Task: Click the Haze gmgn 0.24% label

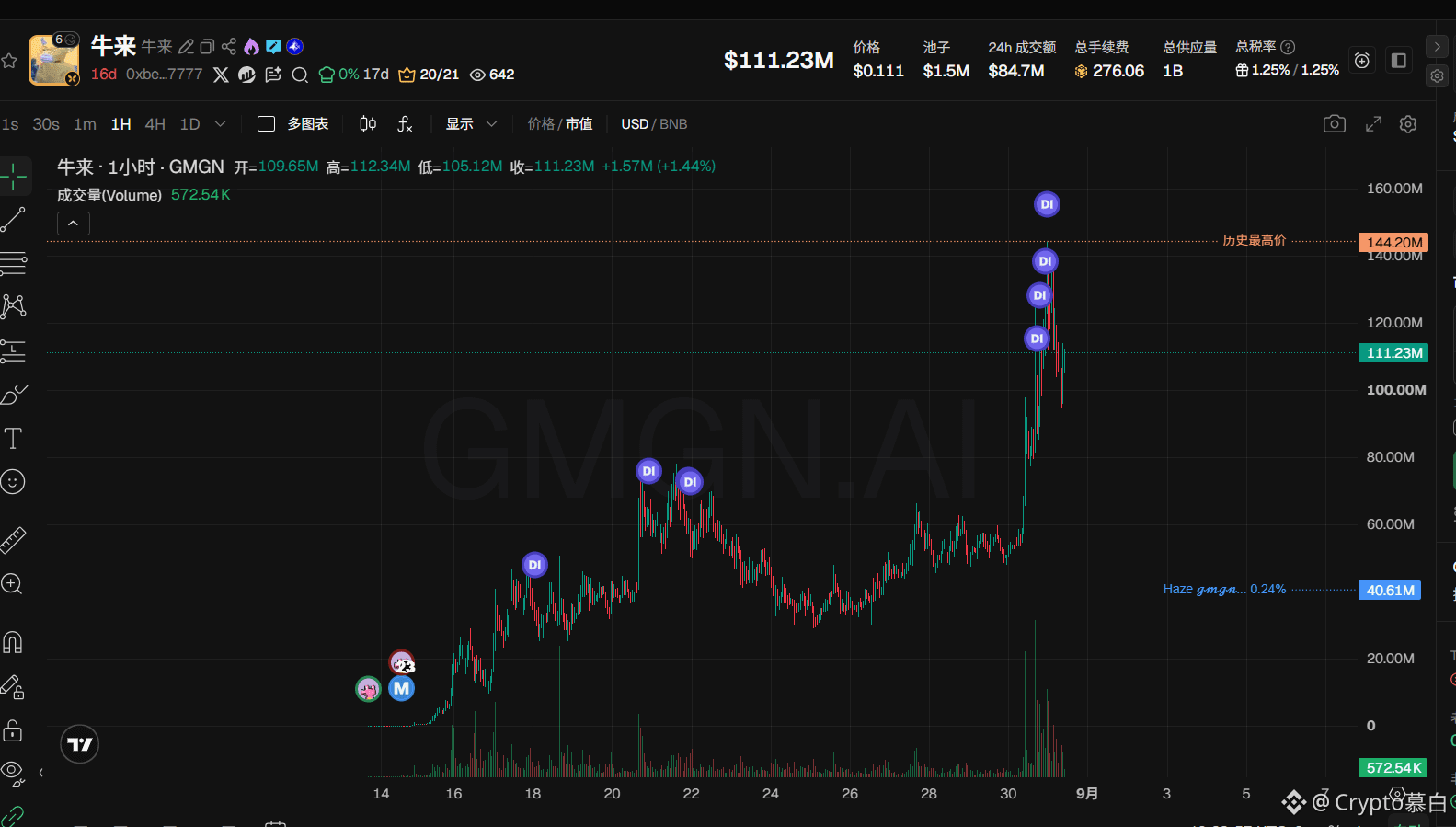Action: point(1224,589)
